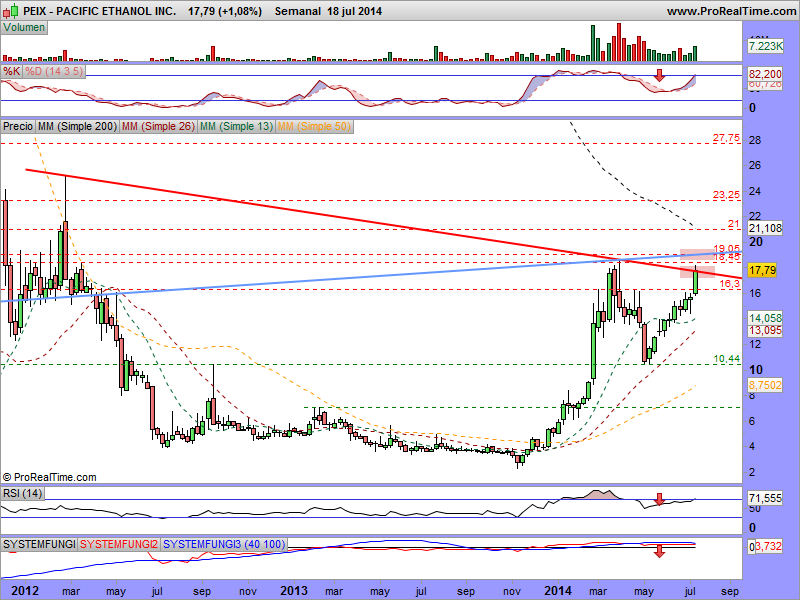
Task: Open the www.ProRealTime.com link
Action: click(731, 11)
